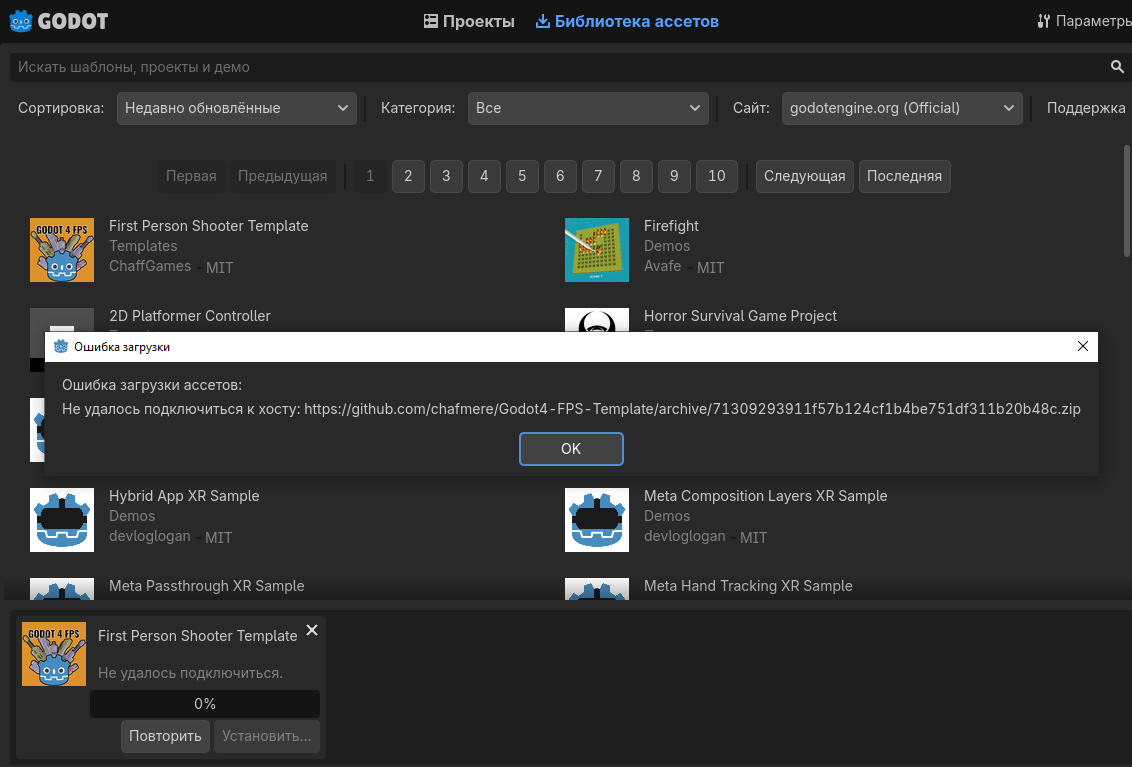Click the Следующая page button

[804, 176]
